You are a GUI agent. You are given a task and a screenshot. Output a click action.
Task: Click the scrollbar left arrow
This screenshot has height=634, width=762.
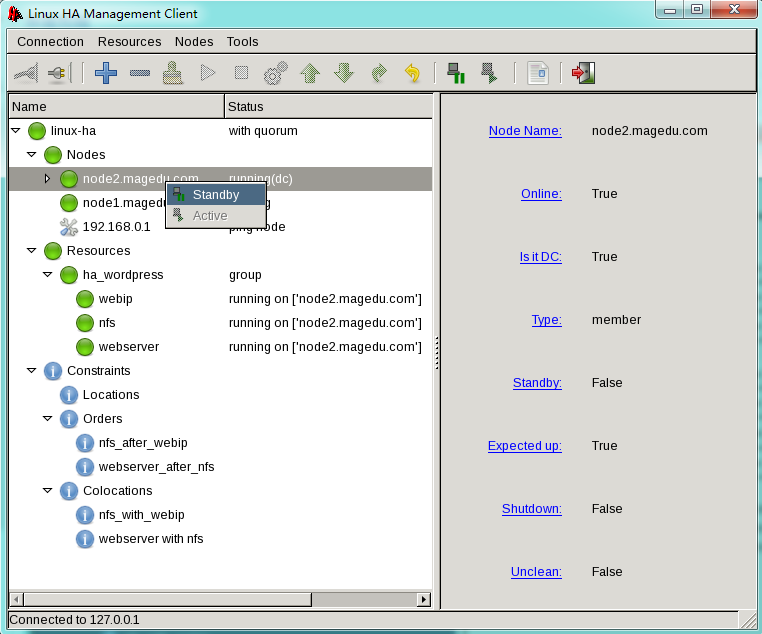pos(17,600)
